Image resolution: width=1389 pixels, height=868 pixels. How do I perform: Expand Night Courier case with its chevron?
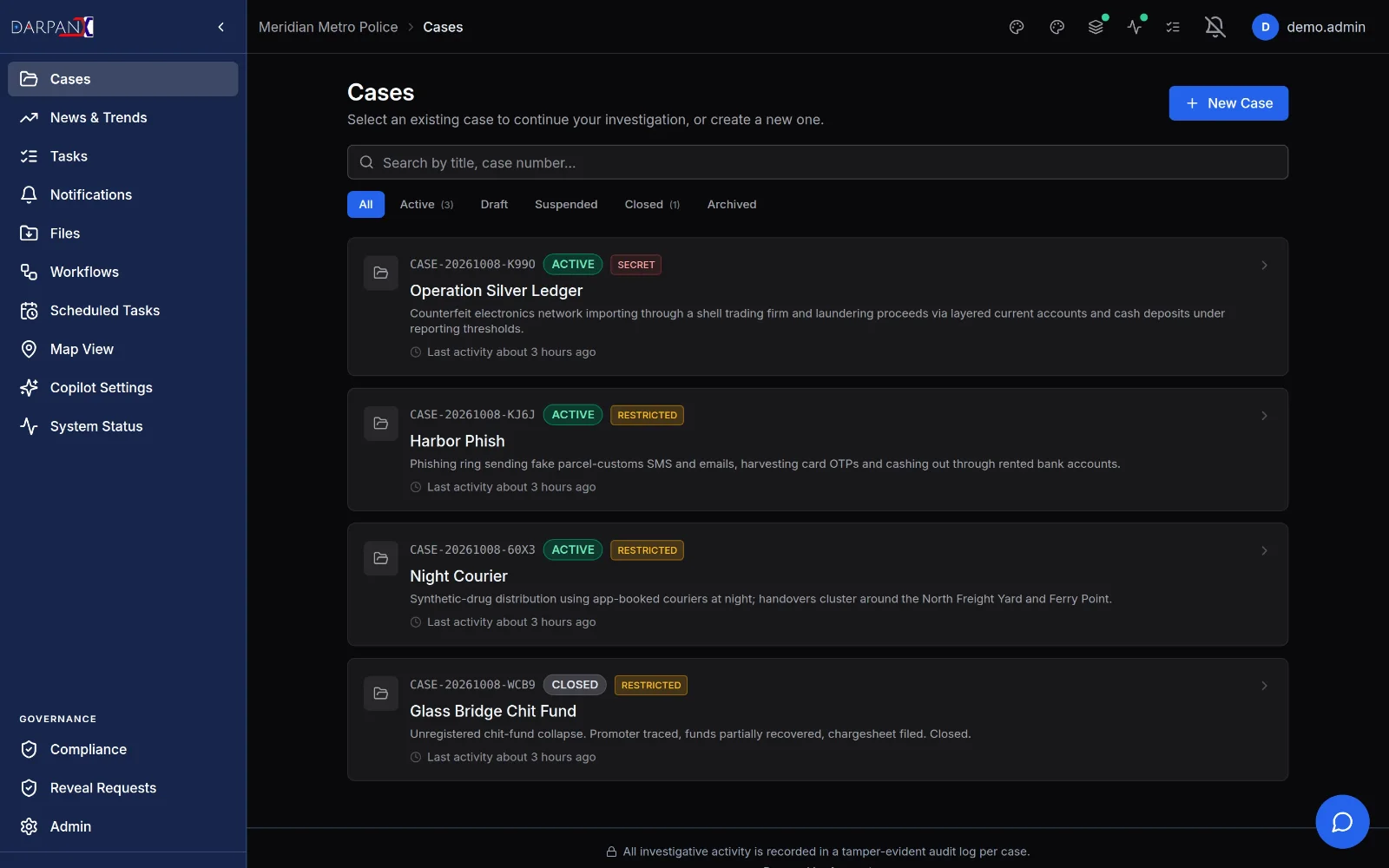(x=1264, y=550)
